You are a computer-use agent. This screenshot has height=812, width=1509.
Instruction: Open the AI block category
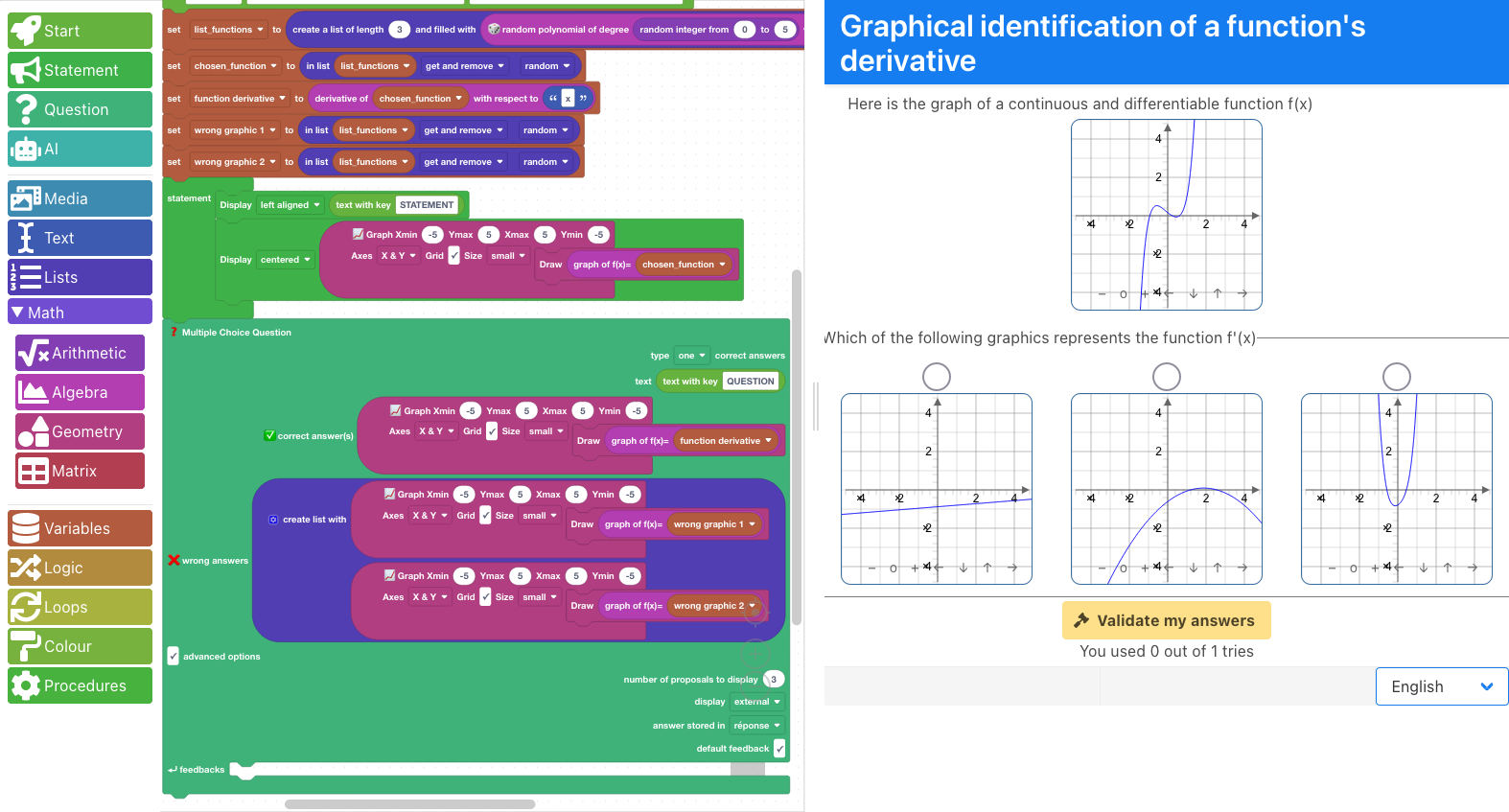tap(81, 149)
